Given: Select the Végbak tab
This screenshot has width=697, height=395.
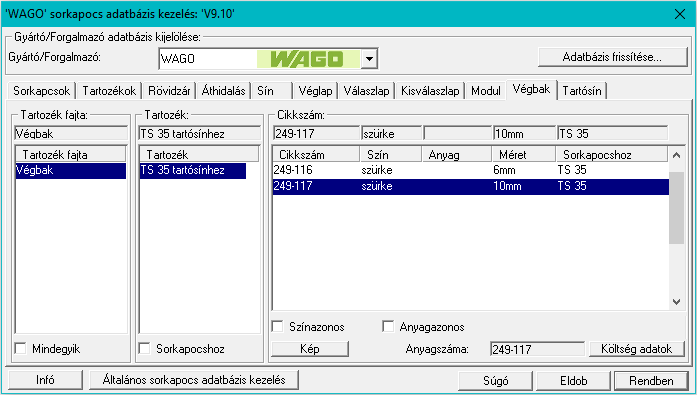Looking at the screenshot, I should [x=531, y=89].
